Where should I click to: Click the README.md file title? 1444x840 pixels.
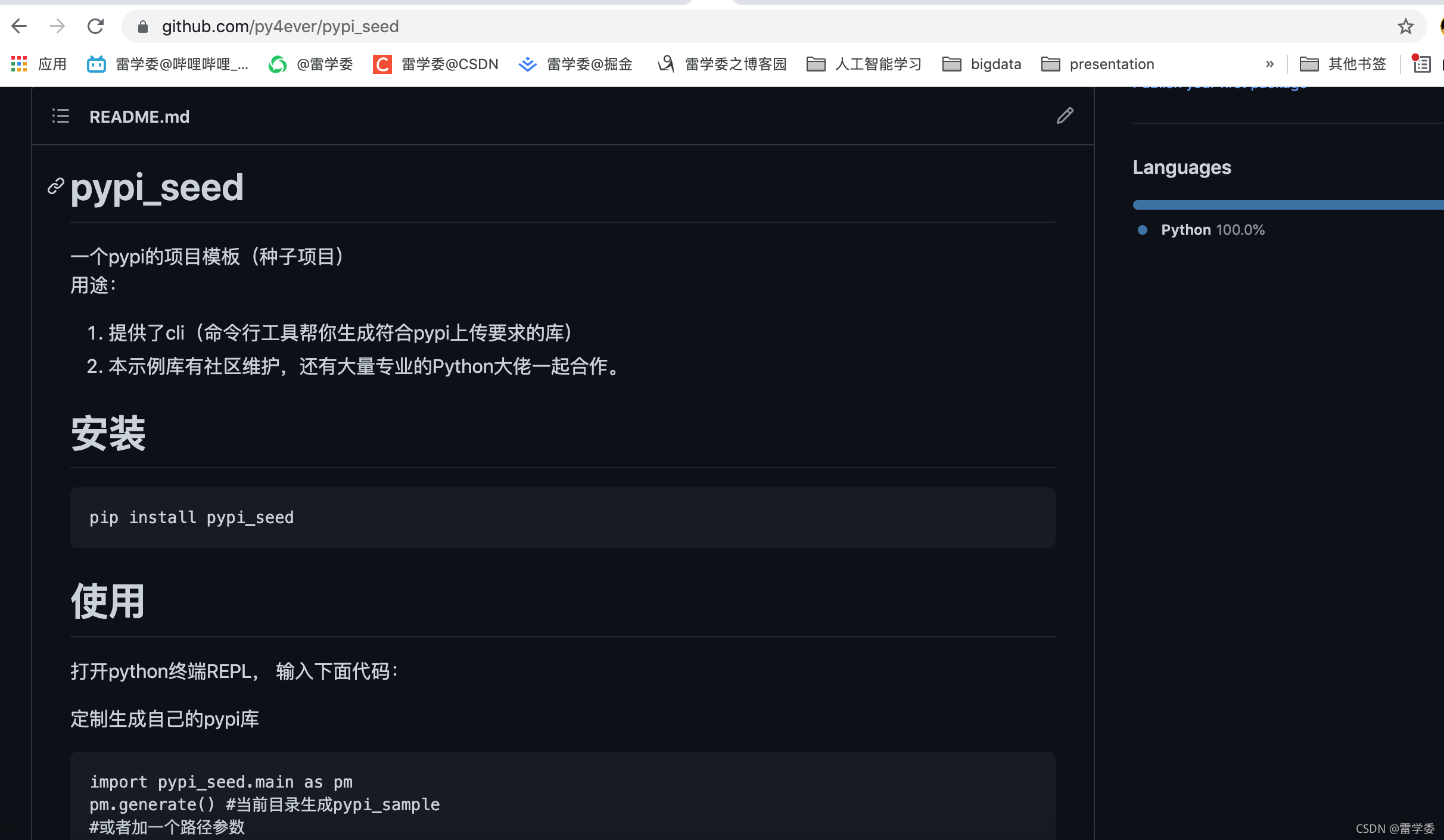139,117
